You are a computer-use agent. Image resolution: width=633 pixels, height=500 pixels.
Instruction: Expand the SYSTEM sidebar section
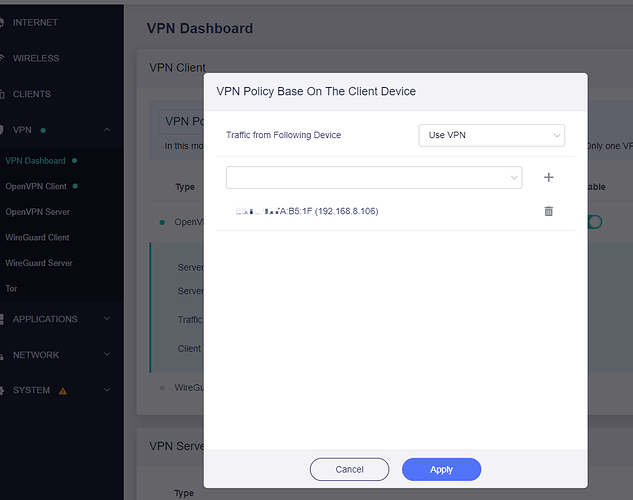tap(107, 390)
